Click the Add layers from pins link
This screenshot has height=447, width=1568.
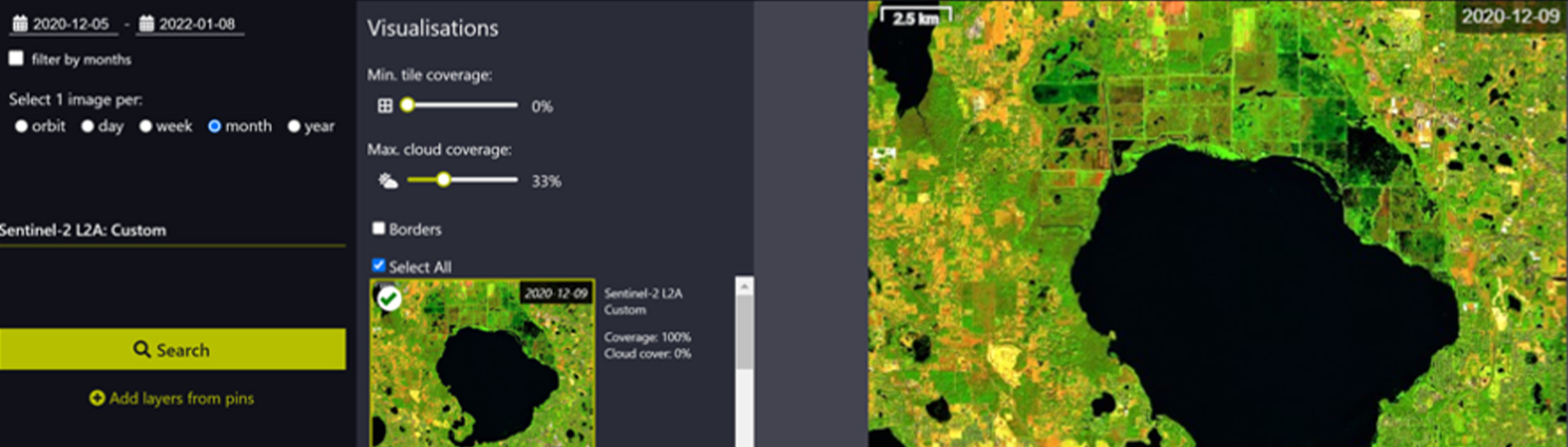point(181,398)
